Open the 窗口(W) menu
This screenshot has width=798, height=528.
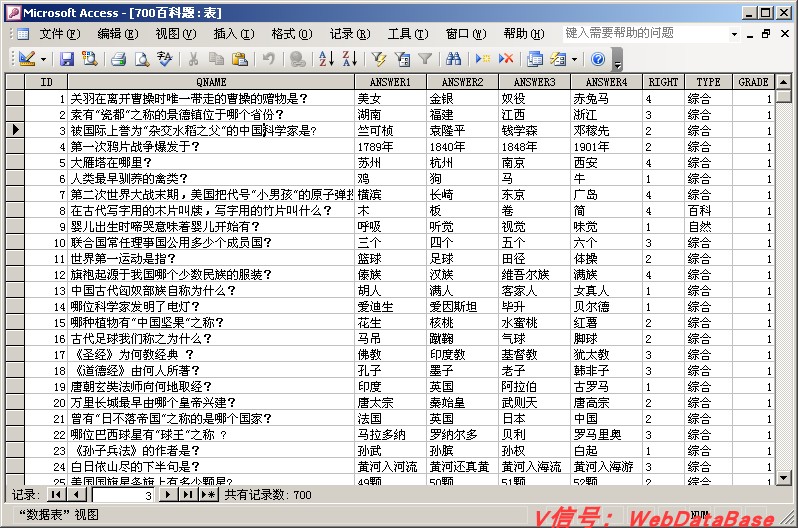click(x=466, y=34)
